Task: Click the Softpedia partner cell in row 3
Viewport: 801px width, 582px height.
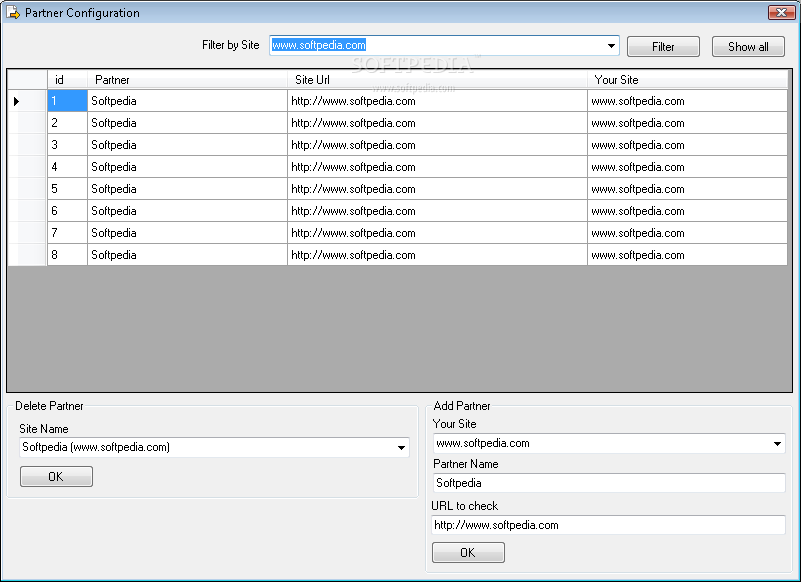Action: pos(187,145)
